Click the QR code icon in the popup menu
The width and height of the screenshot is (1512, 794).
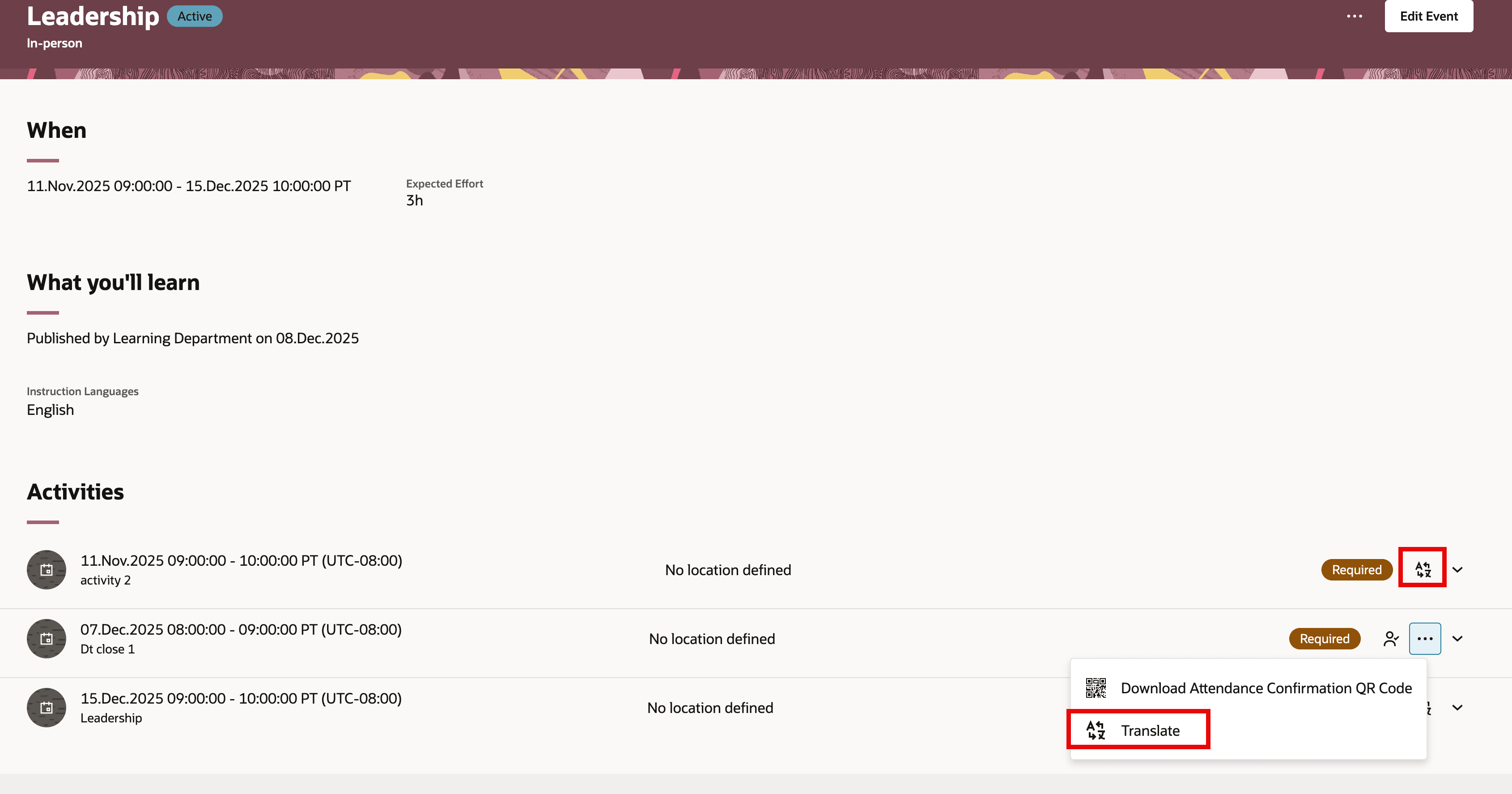(1096, 688)
